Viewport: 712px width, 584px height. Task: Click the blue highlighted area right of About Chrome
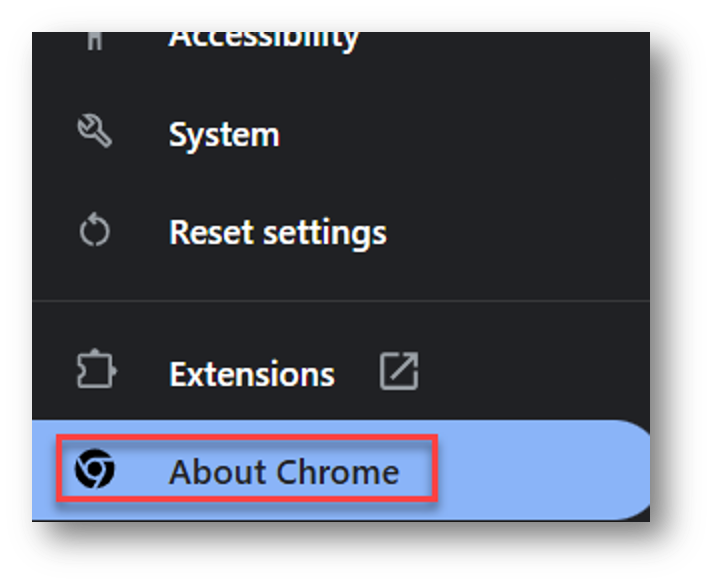point(540,471)
